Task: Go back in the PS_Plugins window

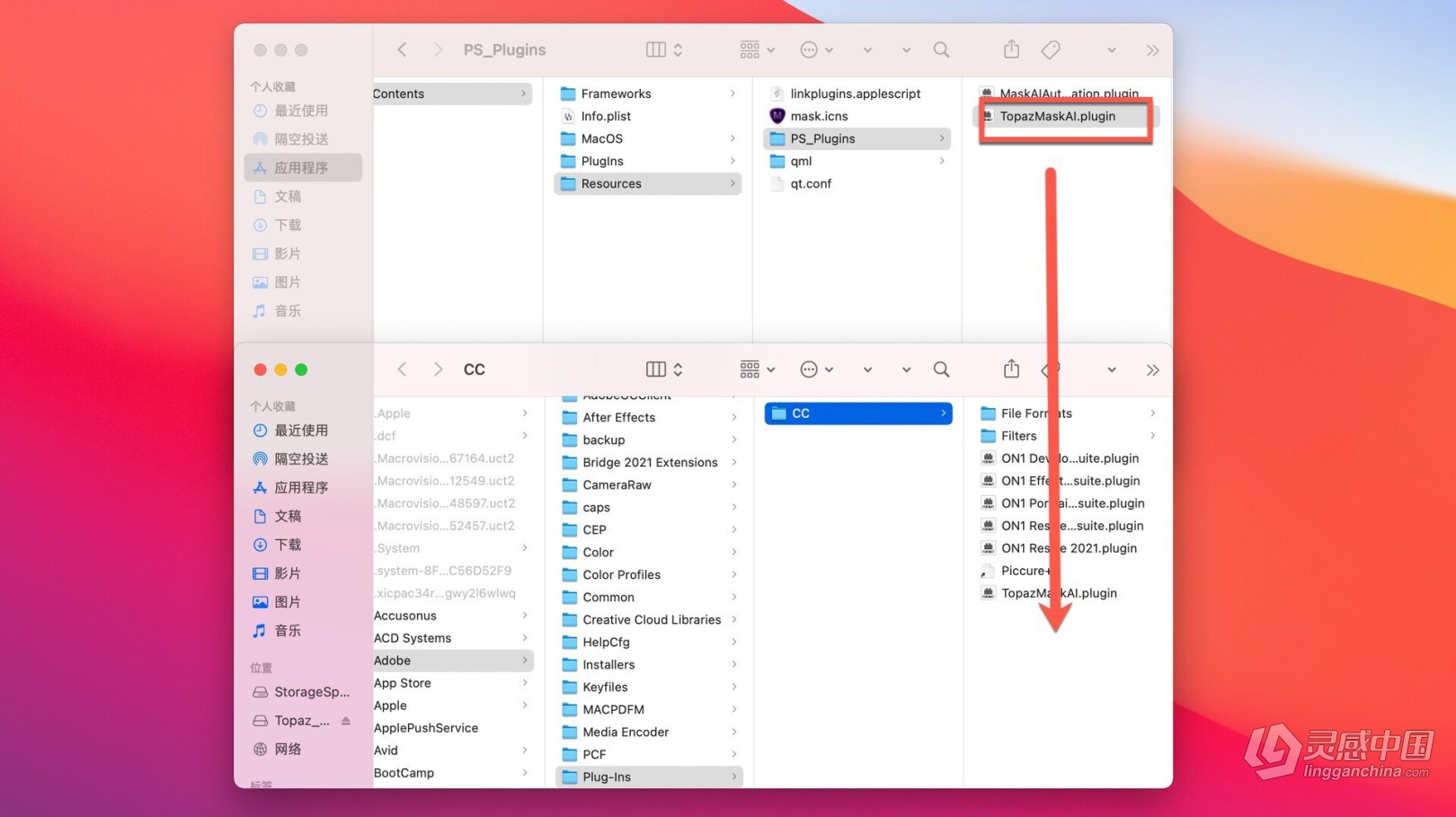Action: [x=402, y=49]
